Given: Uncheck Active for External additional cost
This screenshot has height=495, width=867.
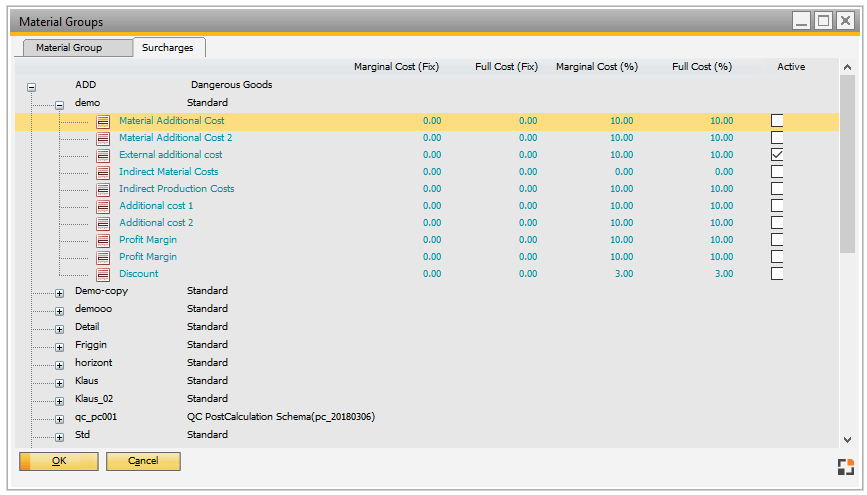Looking at the screenshot, I should 777,155.
